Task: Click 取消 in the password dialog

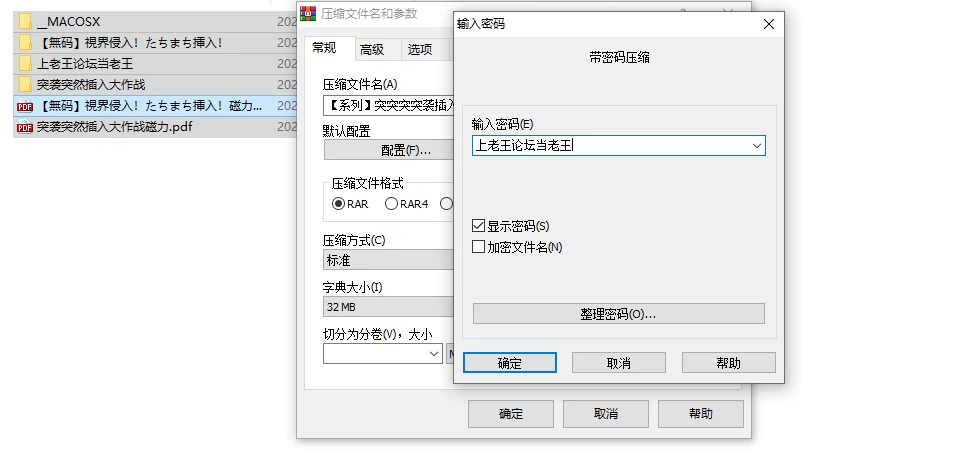Action: coord(618,363)
